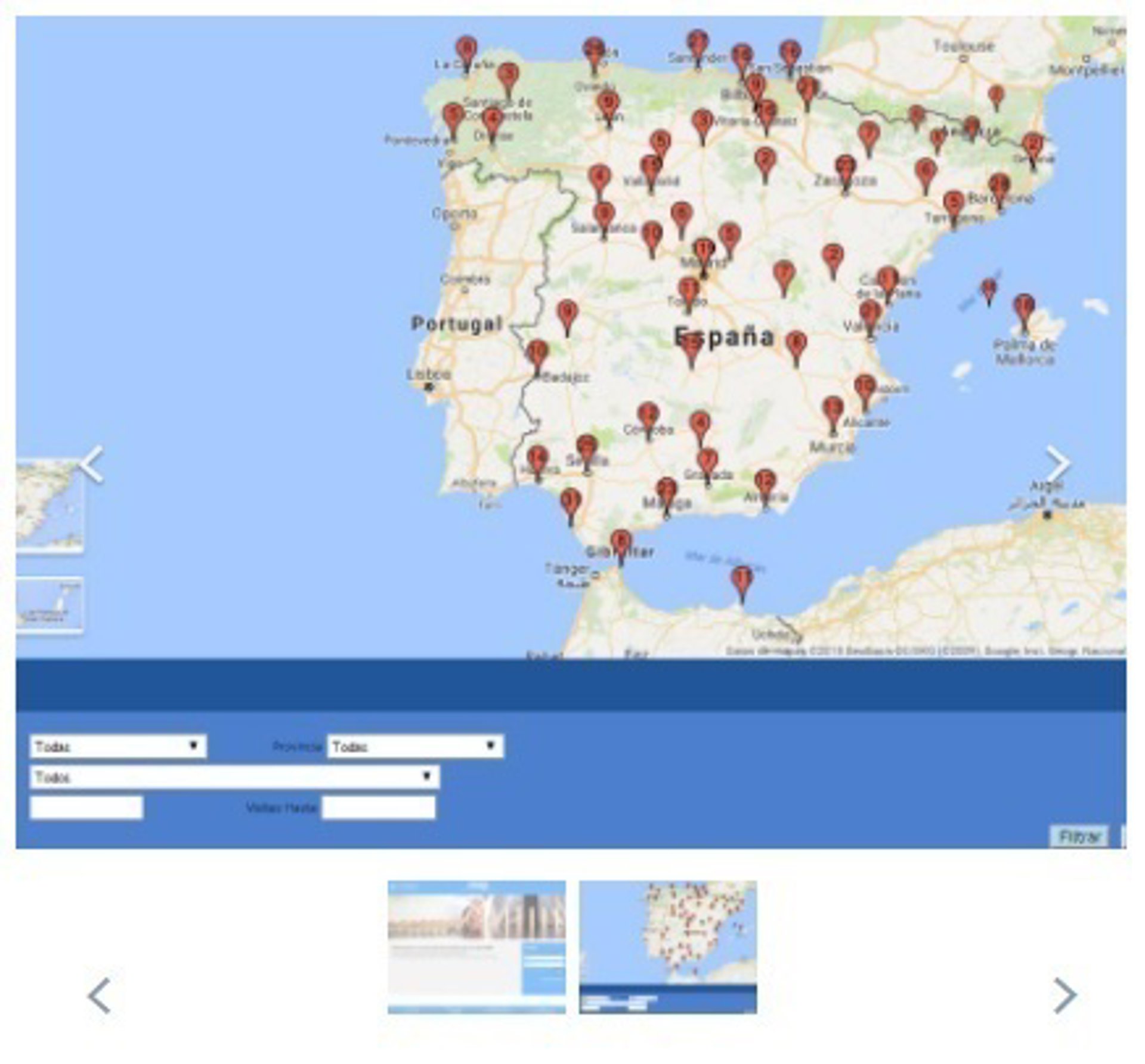Screen dimensions: 1145x1064
Task: Click the Visitas Hasta input field
Action: 379,808
